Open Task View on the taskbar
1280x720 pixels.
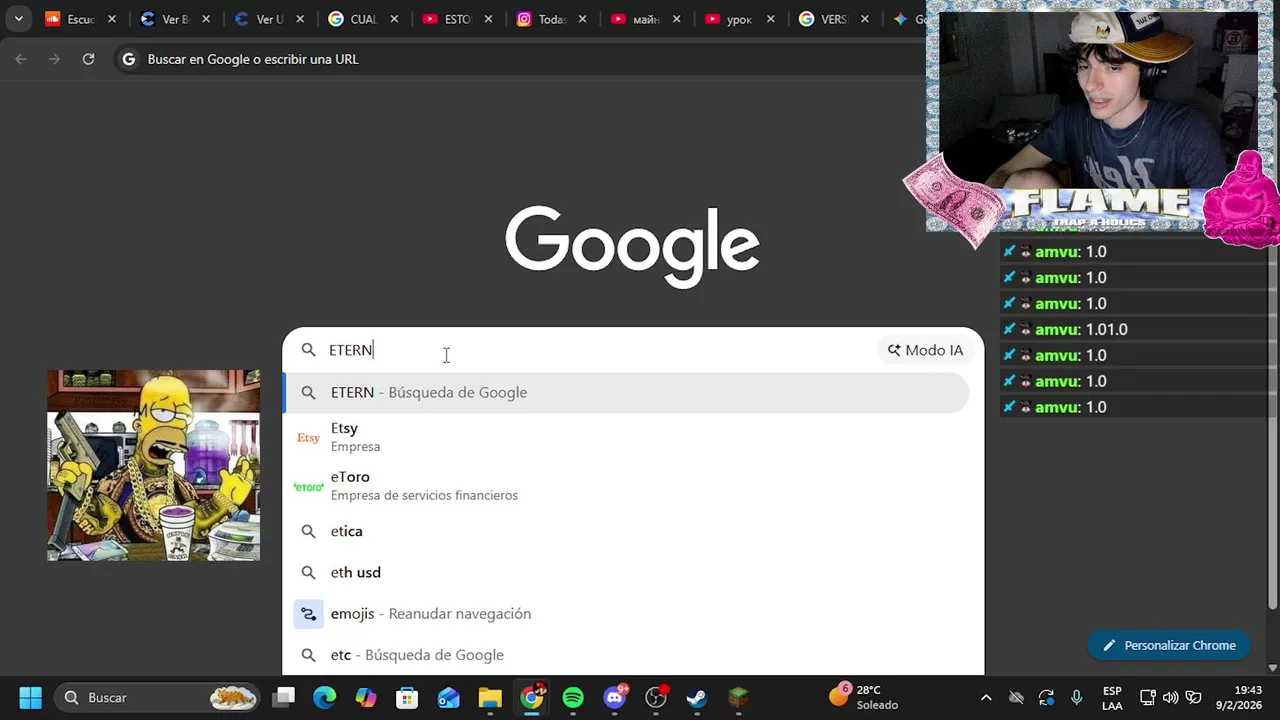coord(285,697)
